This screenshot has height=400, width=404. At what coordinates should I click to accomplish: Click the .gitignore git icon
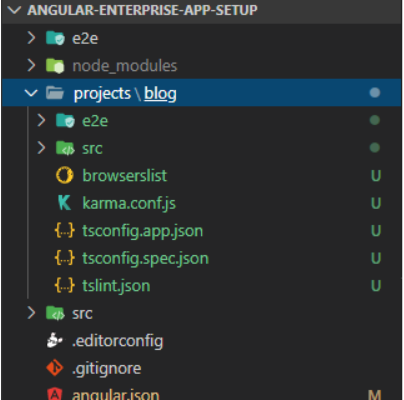[x=55, y=368]
